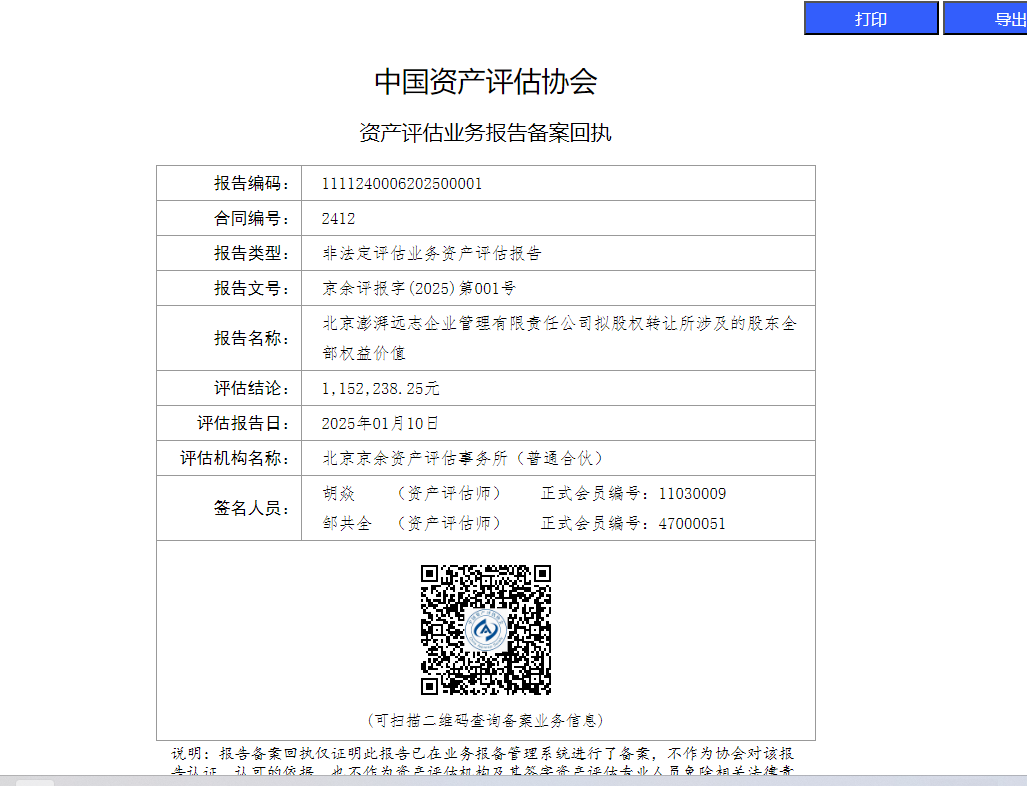
Task: Click report number 1111240006202500001
Action: [402, 184]
